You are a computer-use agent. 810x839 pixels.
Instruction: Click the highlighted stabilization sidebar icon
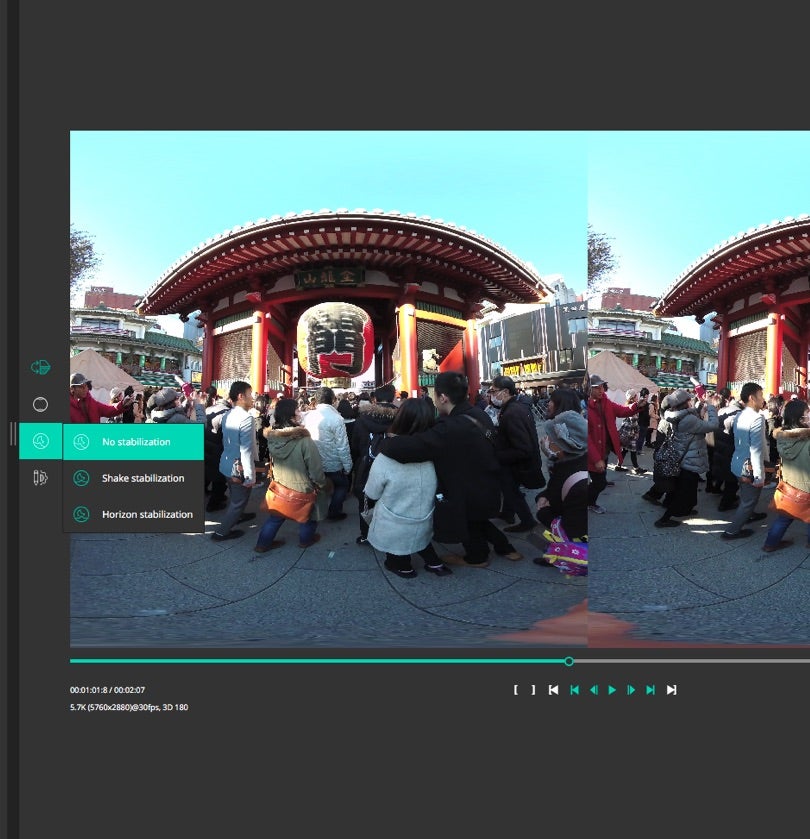[40, 441]
